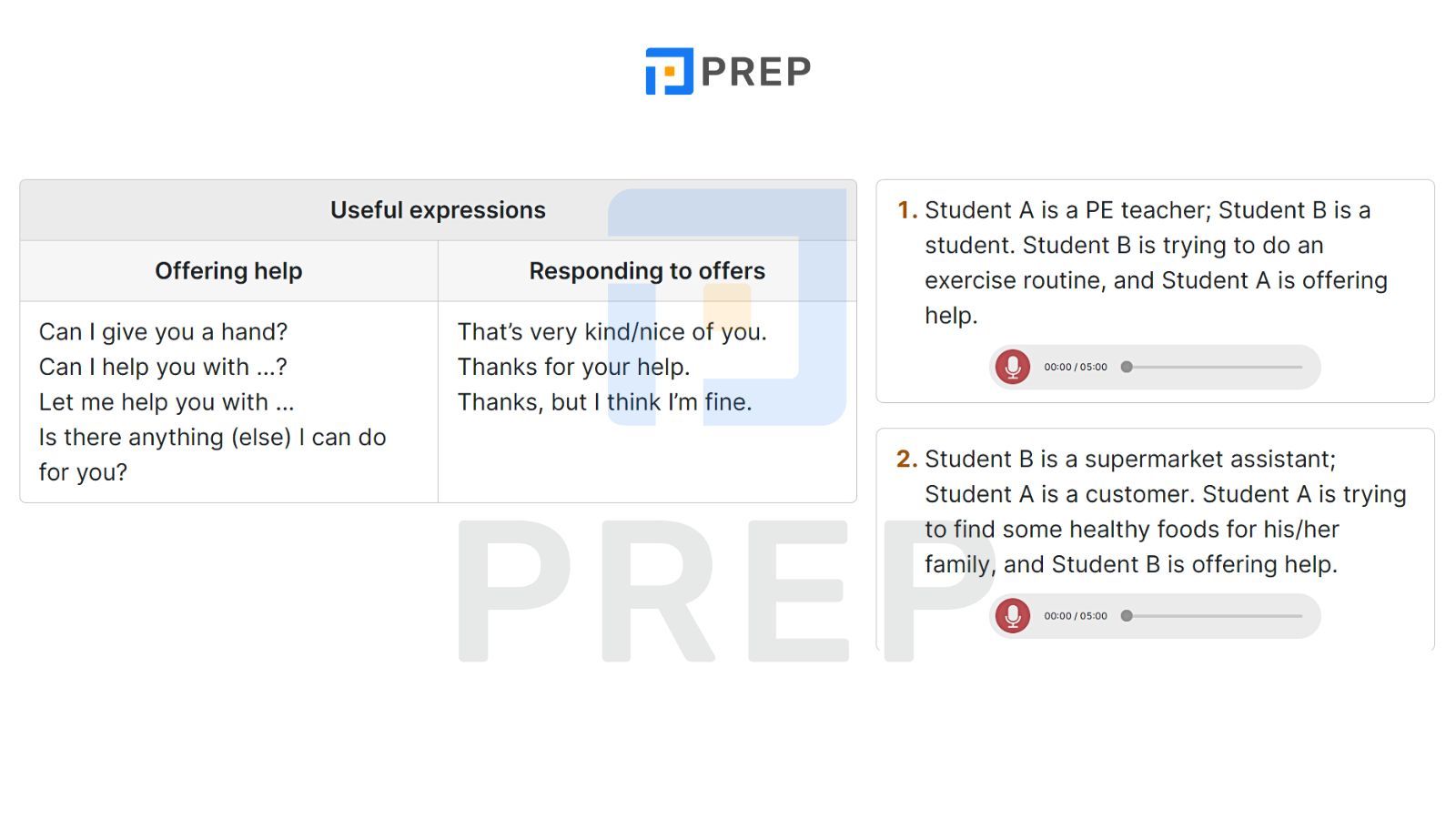Click the 'Responding to offers' column header
The image size is (1456, 819).
[x=647, y=271]
